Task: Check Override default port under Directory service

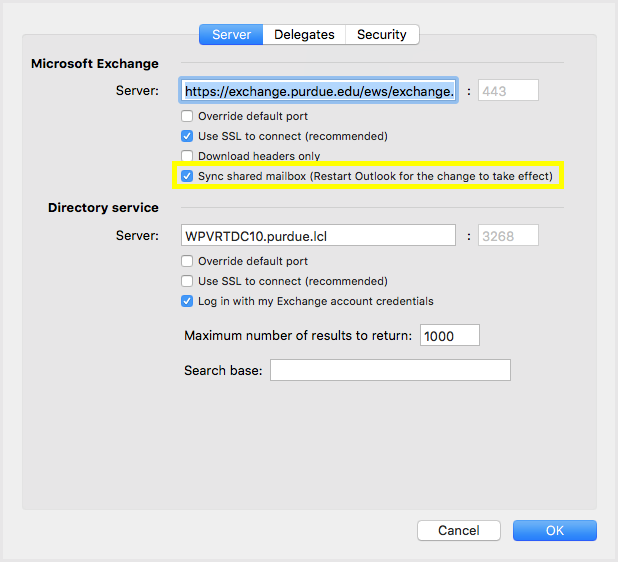Action: (x=187, y=261)
